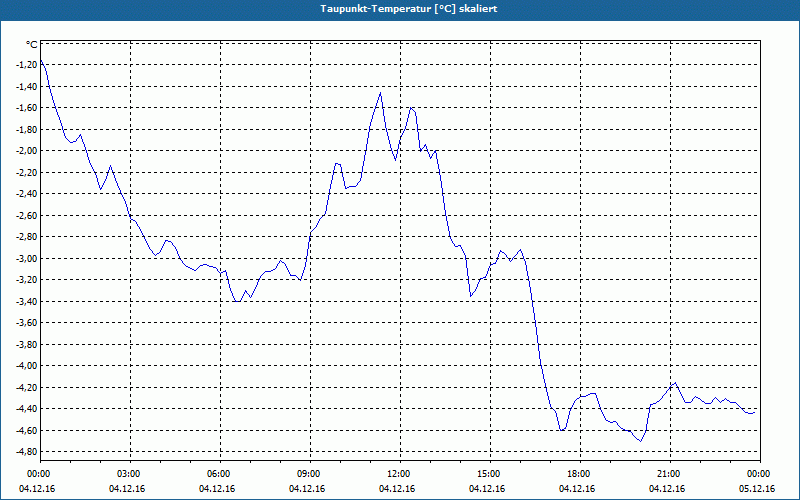Select the '-1,20' y-axis label
Viewport: 800px width, 500px height.
(28, 65)
